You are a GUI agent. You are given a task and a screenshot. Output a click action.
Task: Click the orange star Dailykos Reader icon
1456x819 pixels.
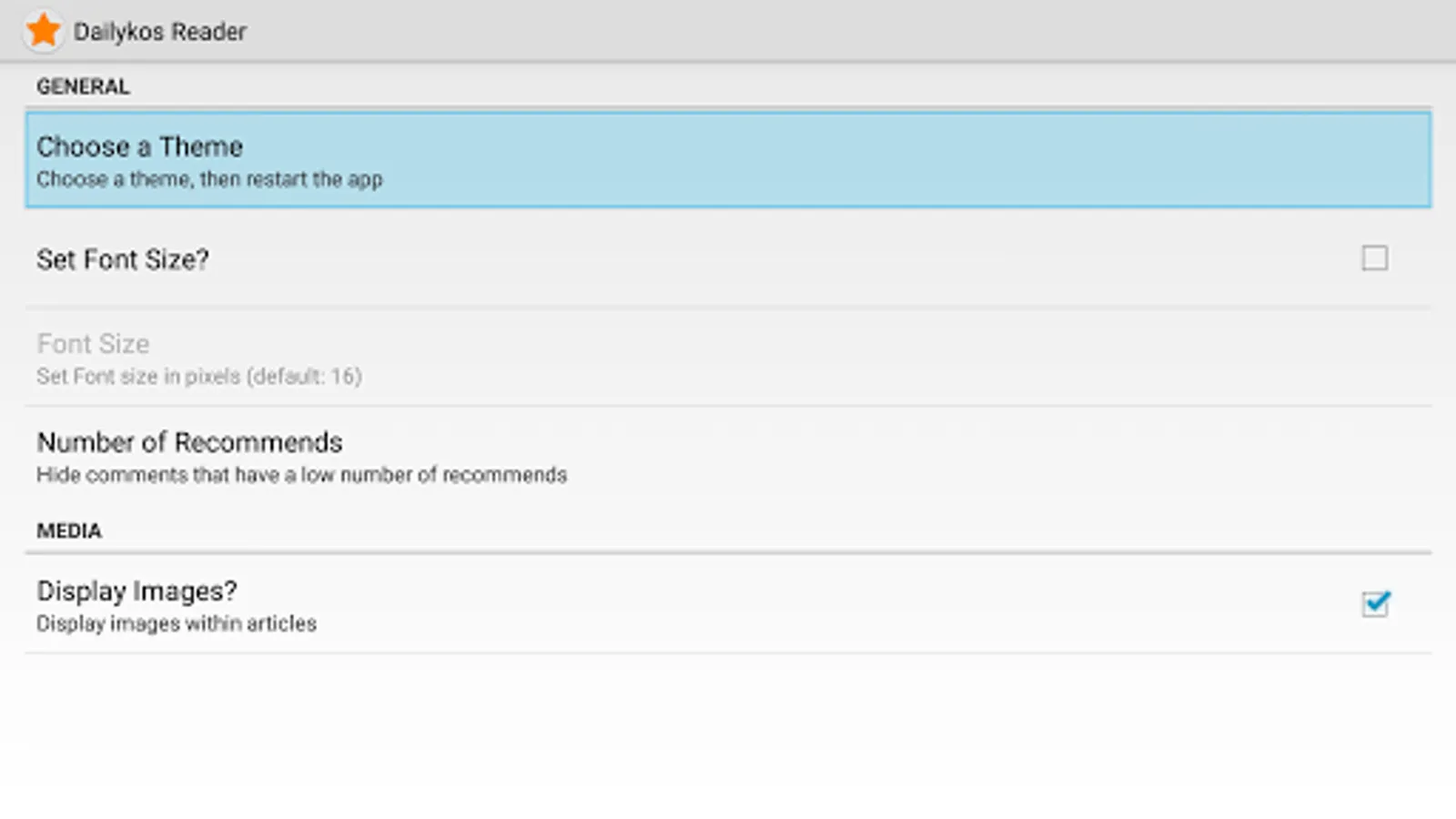[43, 31]
